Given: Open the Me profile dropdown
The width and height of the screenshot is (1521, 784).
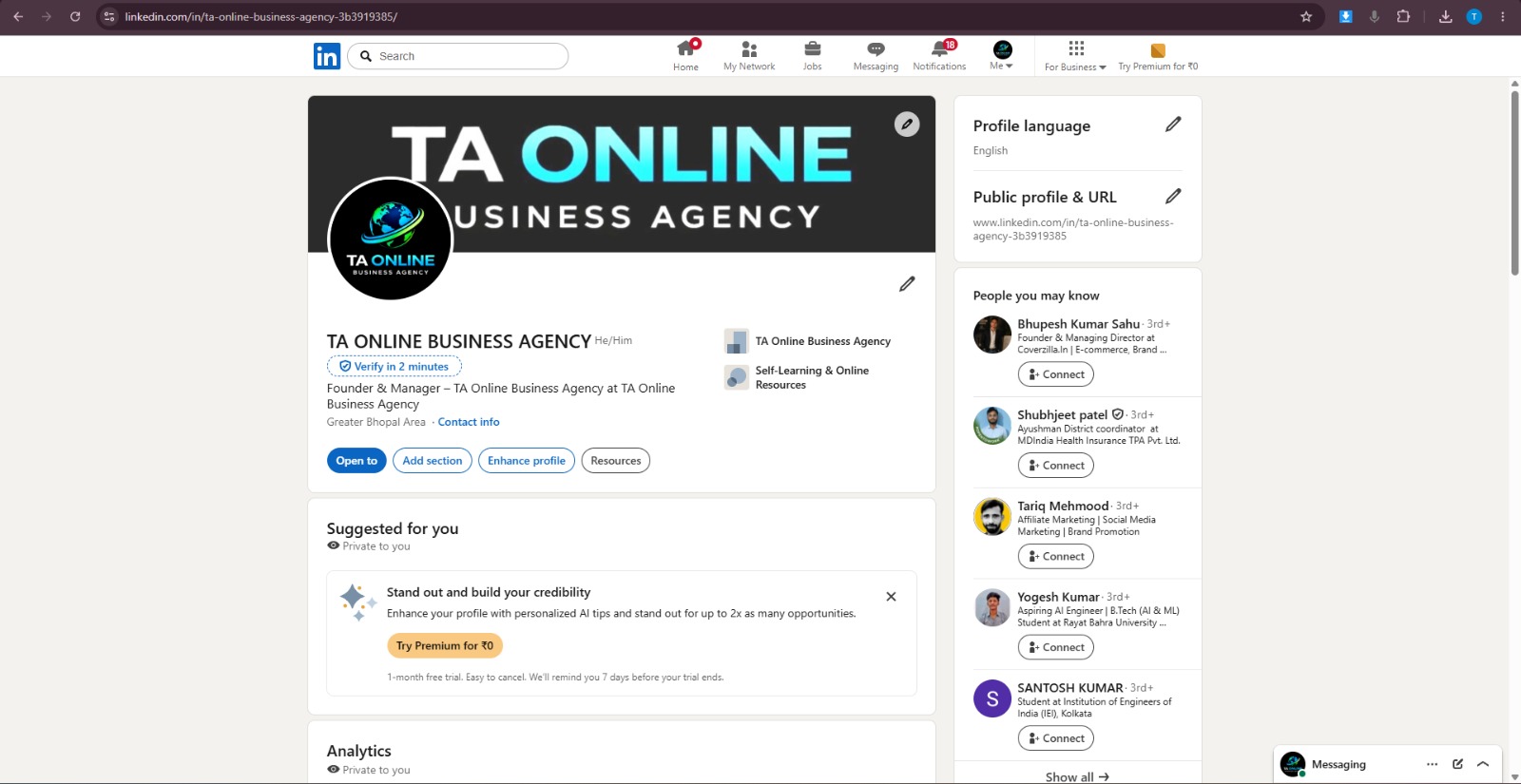Looking at the screenshot, I should [x=1002, y=56].
